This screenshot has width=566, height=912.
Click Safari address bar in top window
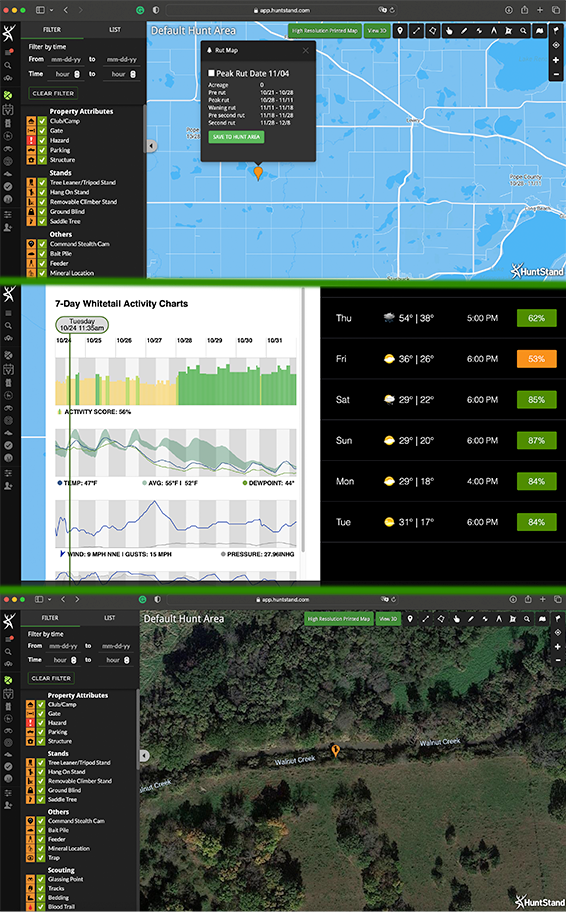pyautogui.click(x=282, y=10)
